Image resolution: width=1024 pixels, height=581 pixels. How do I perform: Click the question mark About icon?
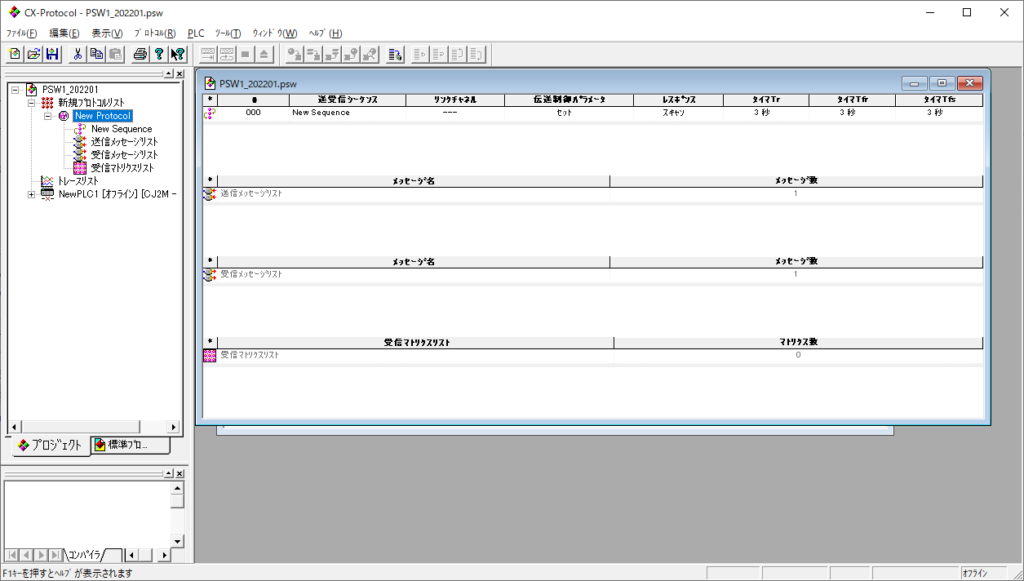(159, 54)
